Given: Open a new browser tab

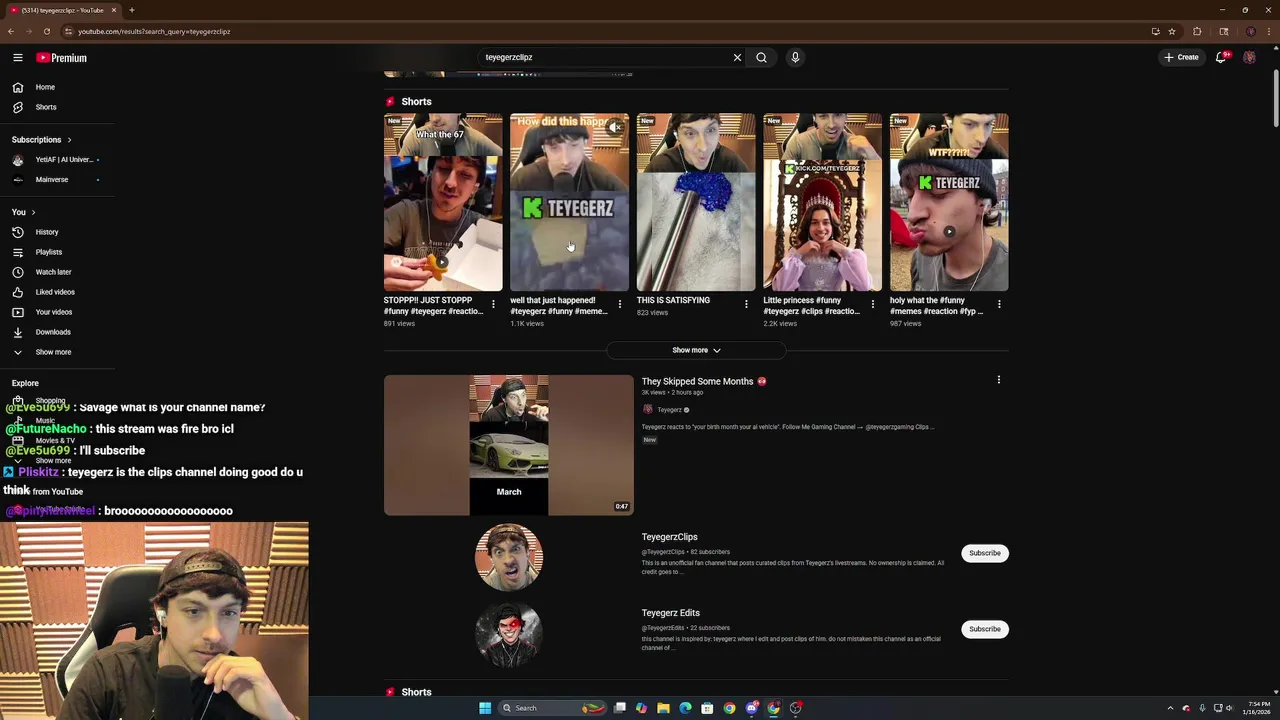Looking at the screenshot, I should [131, 10].
